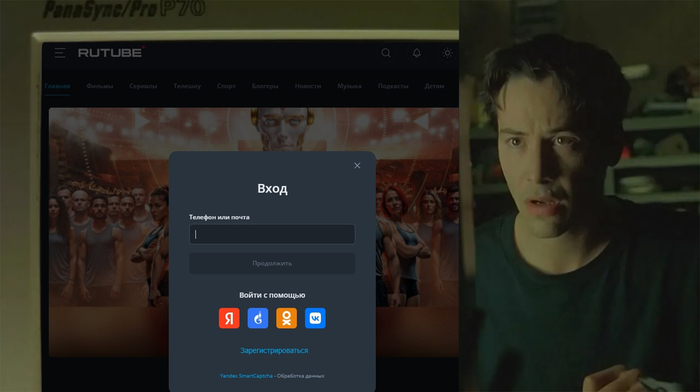Open the search magnifier icon
Image resolution: width=700 pixels, height=392 pixels.
tap(386, 53)
